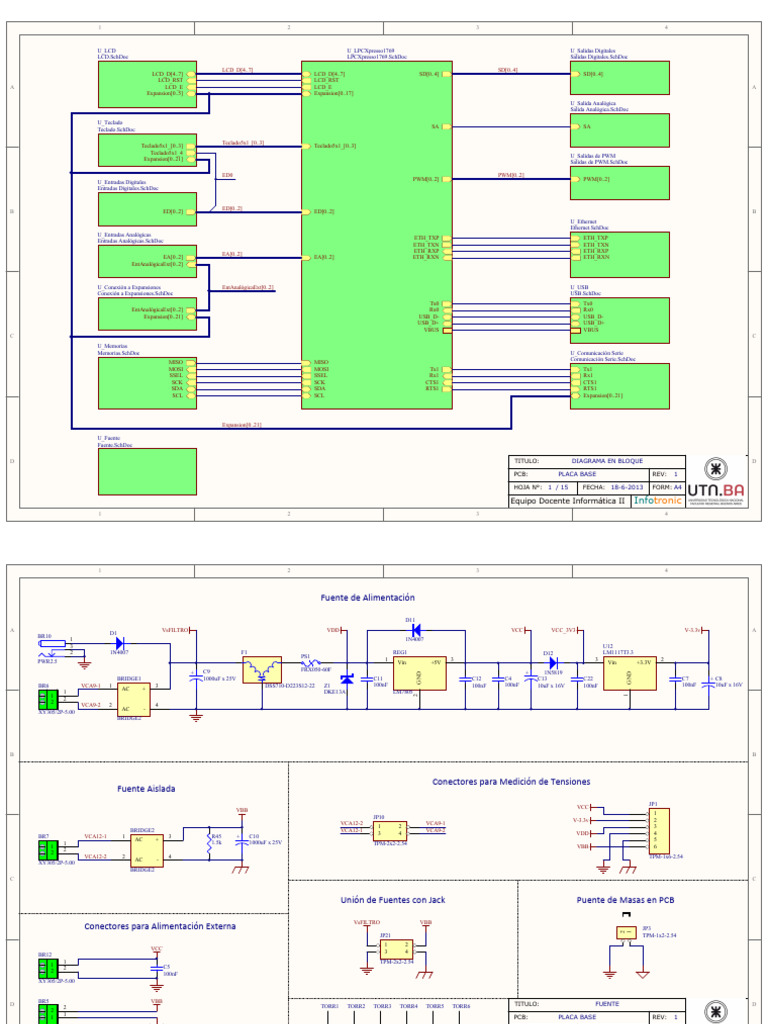Click the 'FUENTE' title in second sheet

click(x=607, y=1004)
